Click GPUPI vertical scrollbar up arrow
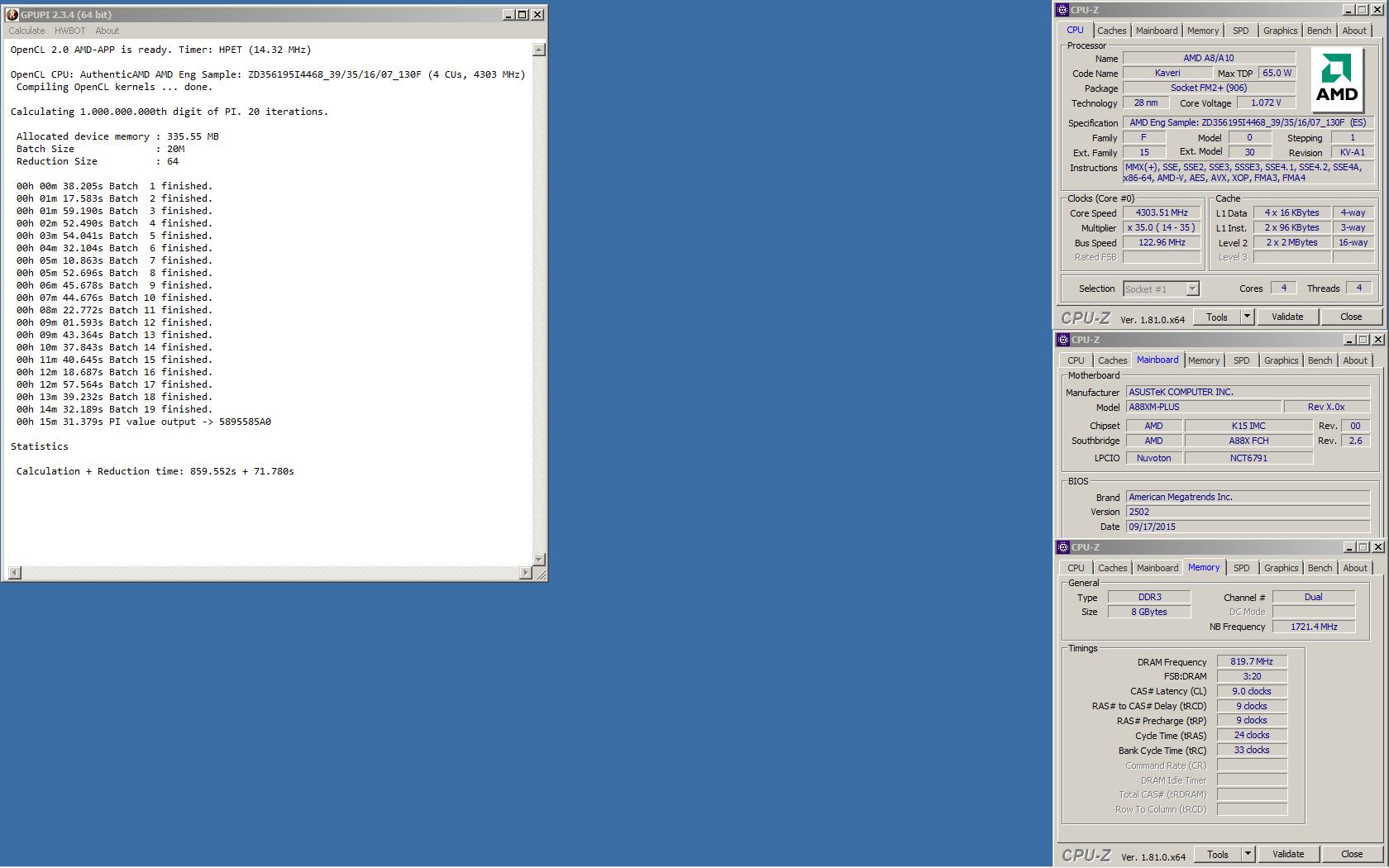 pyautogui.click(x=539, y=50)
